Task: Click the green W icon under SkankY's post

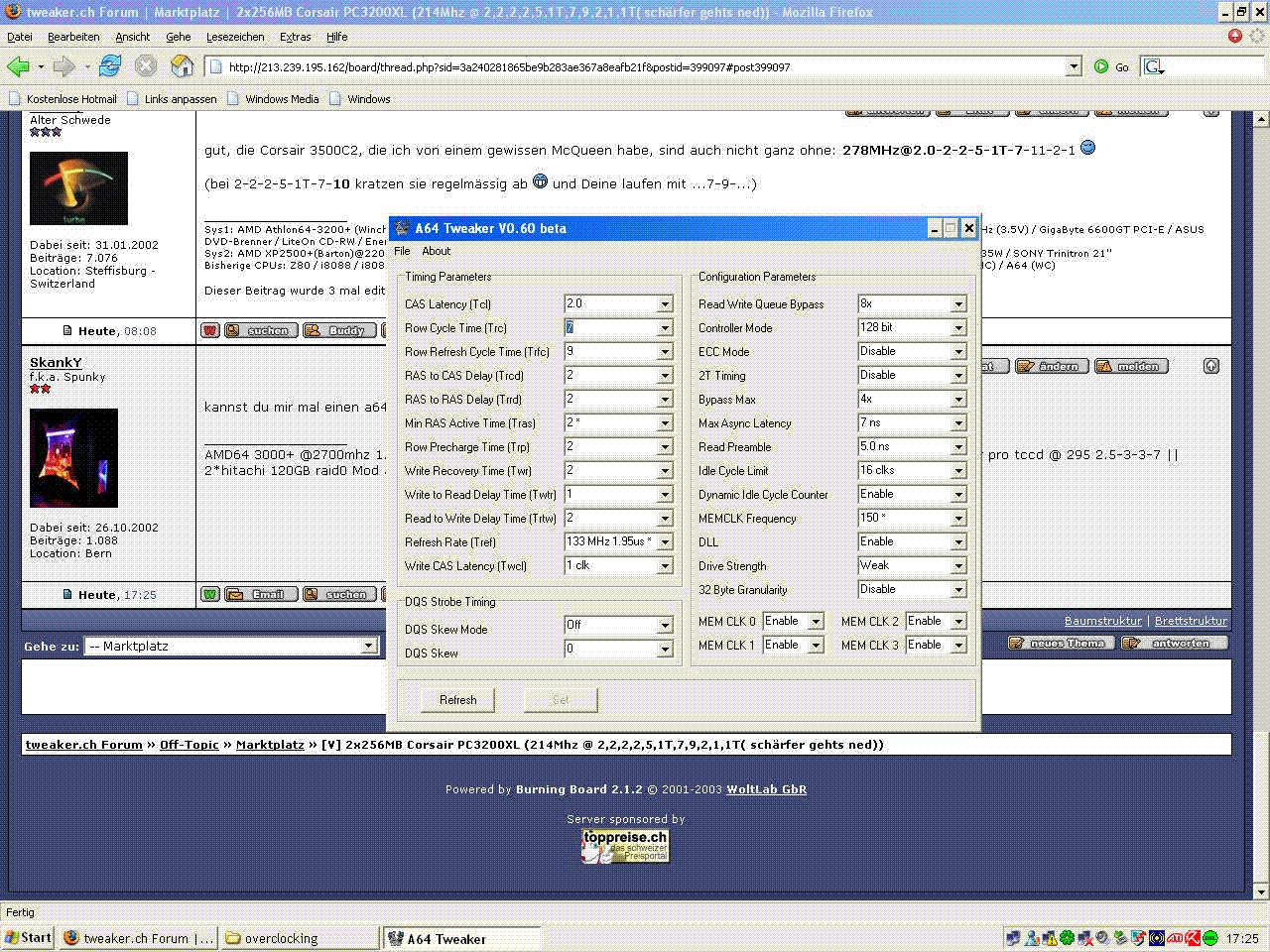Action: [x=210, y=594]
